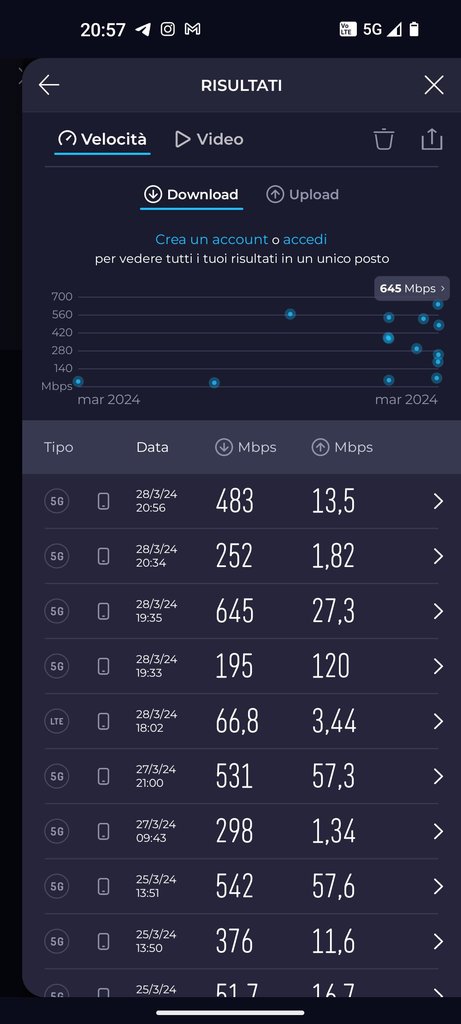Screen dimensions: 461x1024
Task: Expand the 483 Mbps result details chevron
Action: (x=438, y=501)
